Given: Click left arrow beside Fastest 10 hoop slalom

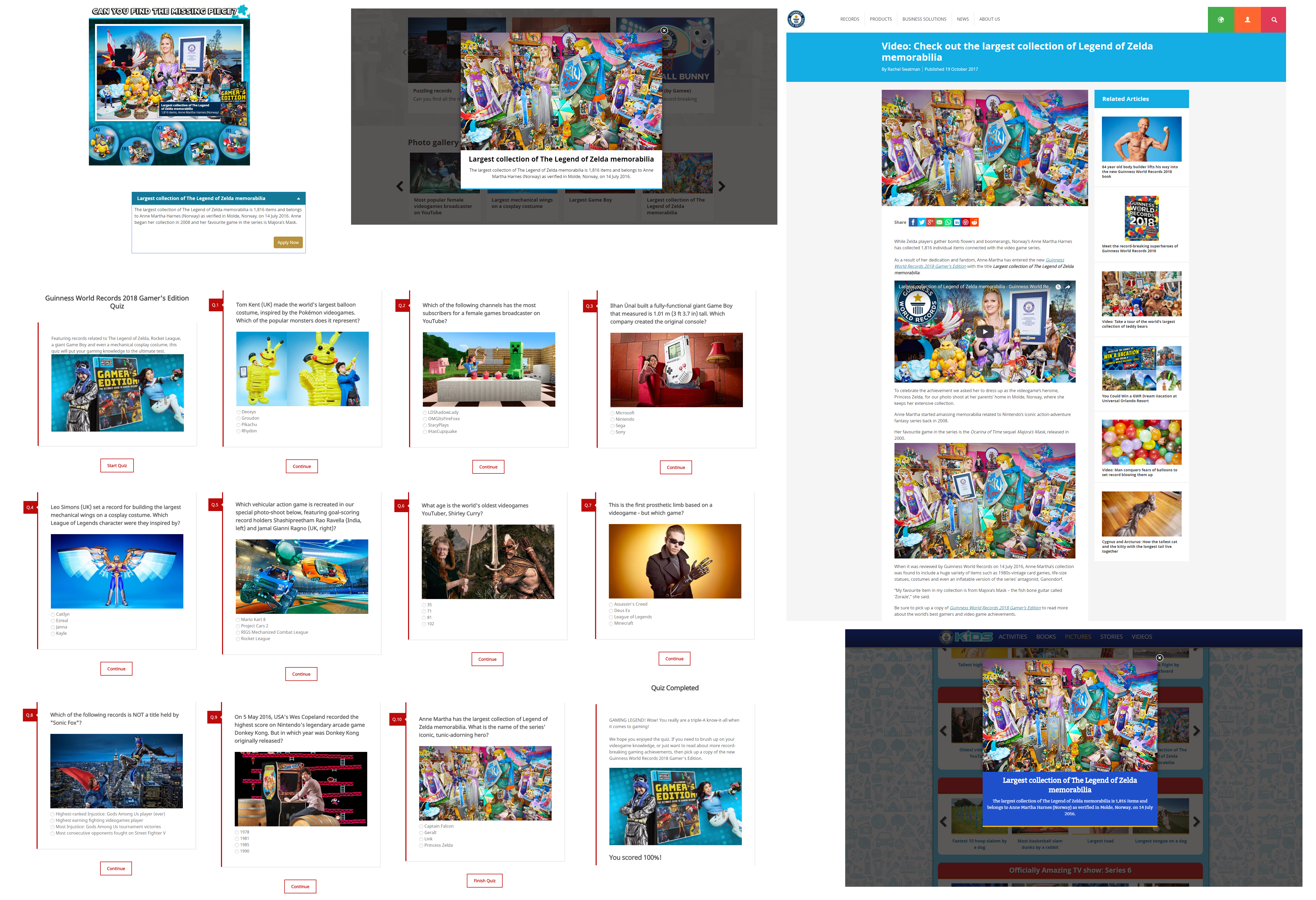Looking at the screenshot, I should pyautogui.click(x=943, y=822).
